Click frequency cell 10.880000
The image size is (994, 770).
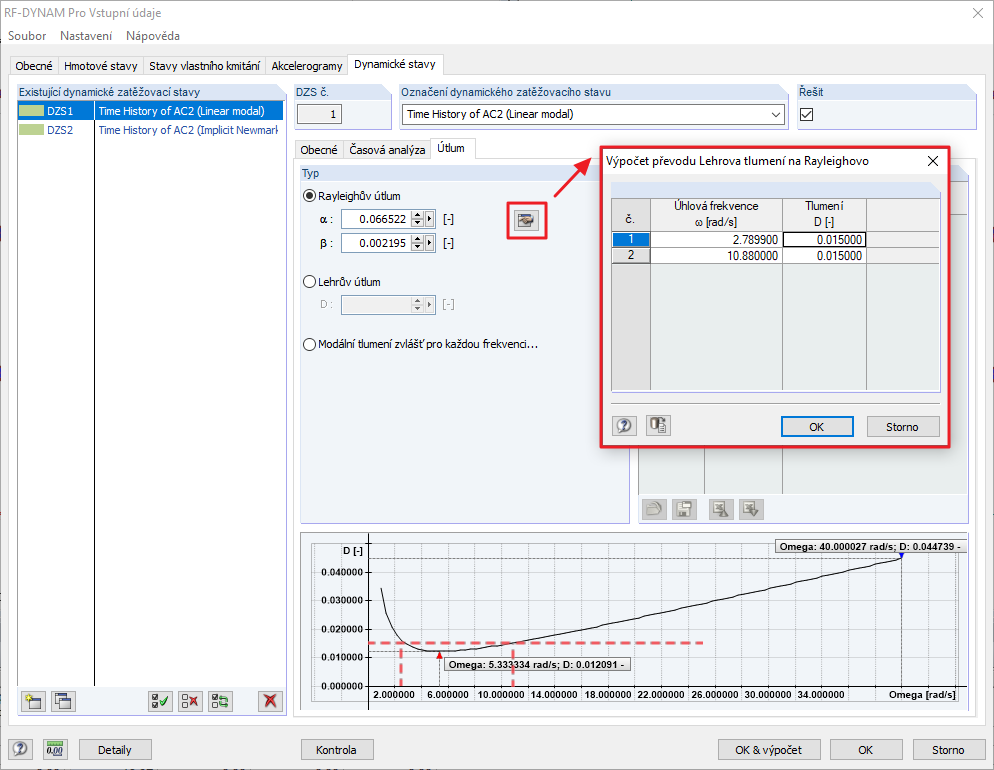(x=716, y=255)
